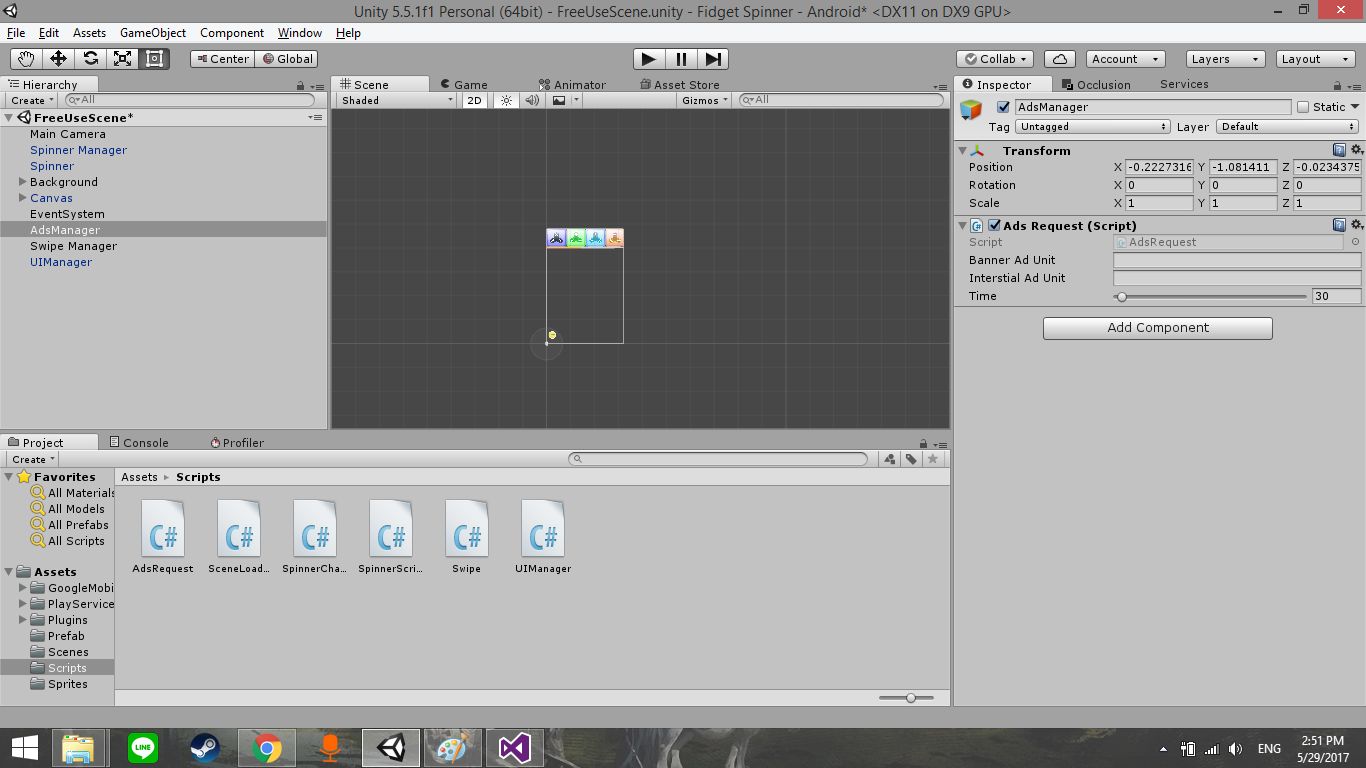The width and height of the screenshot is (1366, 768).
Task: Select the Move tool
Action: (58, 59)
